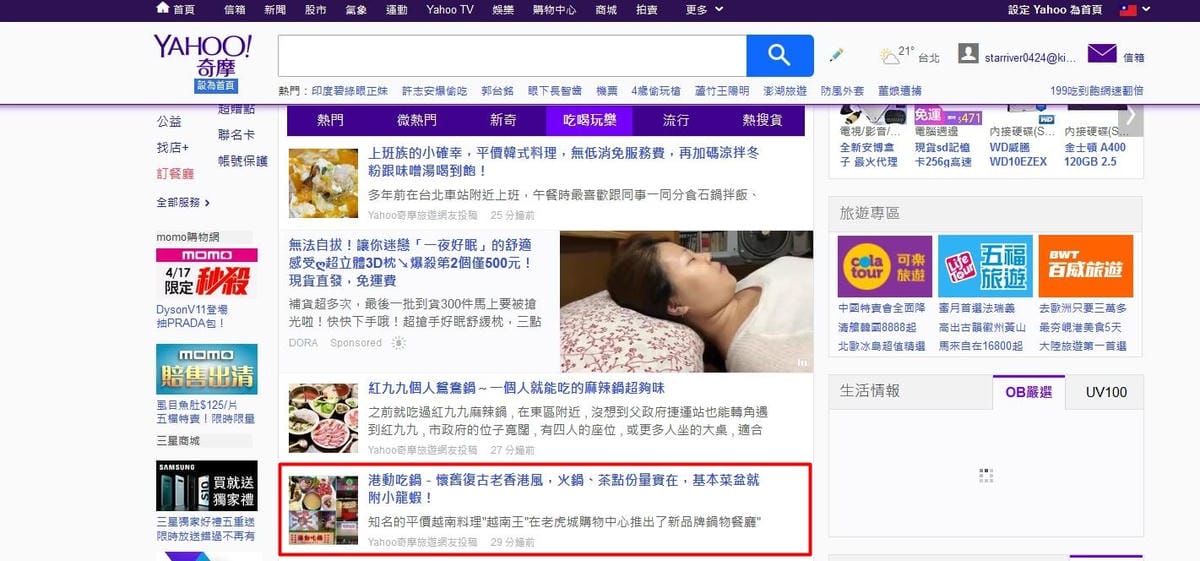
Task: Open the 上班族的小確幸 article headline
Action: 563,164
